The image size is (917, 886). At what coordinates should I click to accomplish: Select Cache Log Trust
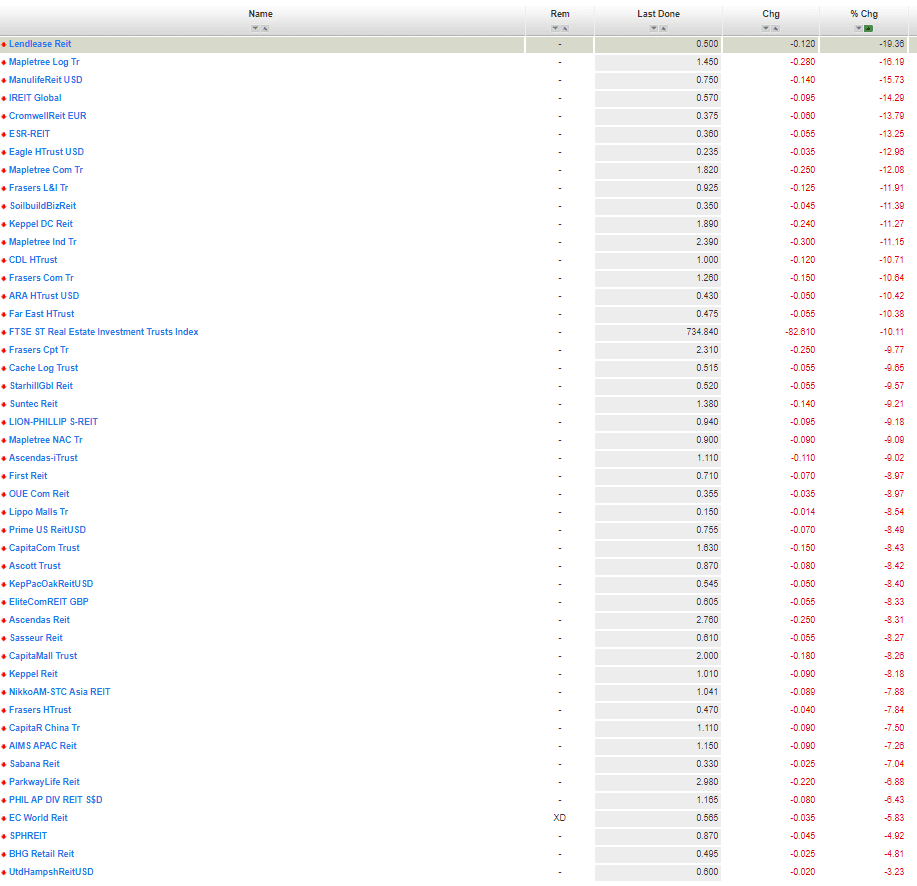[x=43, y=368]
